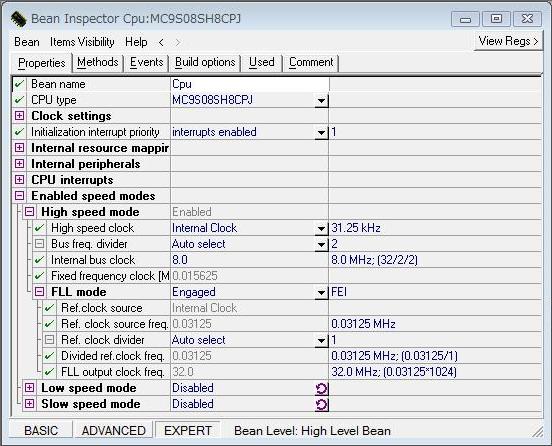This screenshot has width=552, height=446.
Task: Click the resize grip in the status bar corner
Action: point(538,432)
